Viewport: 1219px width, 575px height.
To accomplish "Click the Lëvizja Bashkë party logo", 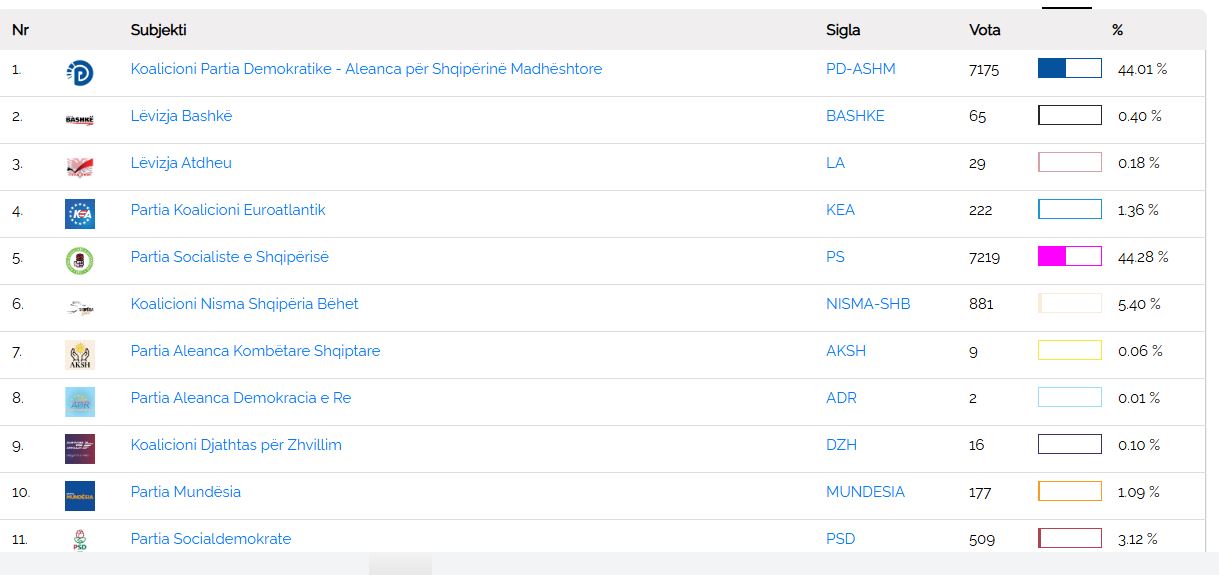I will (79, 119).
